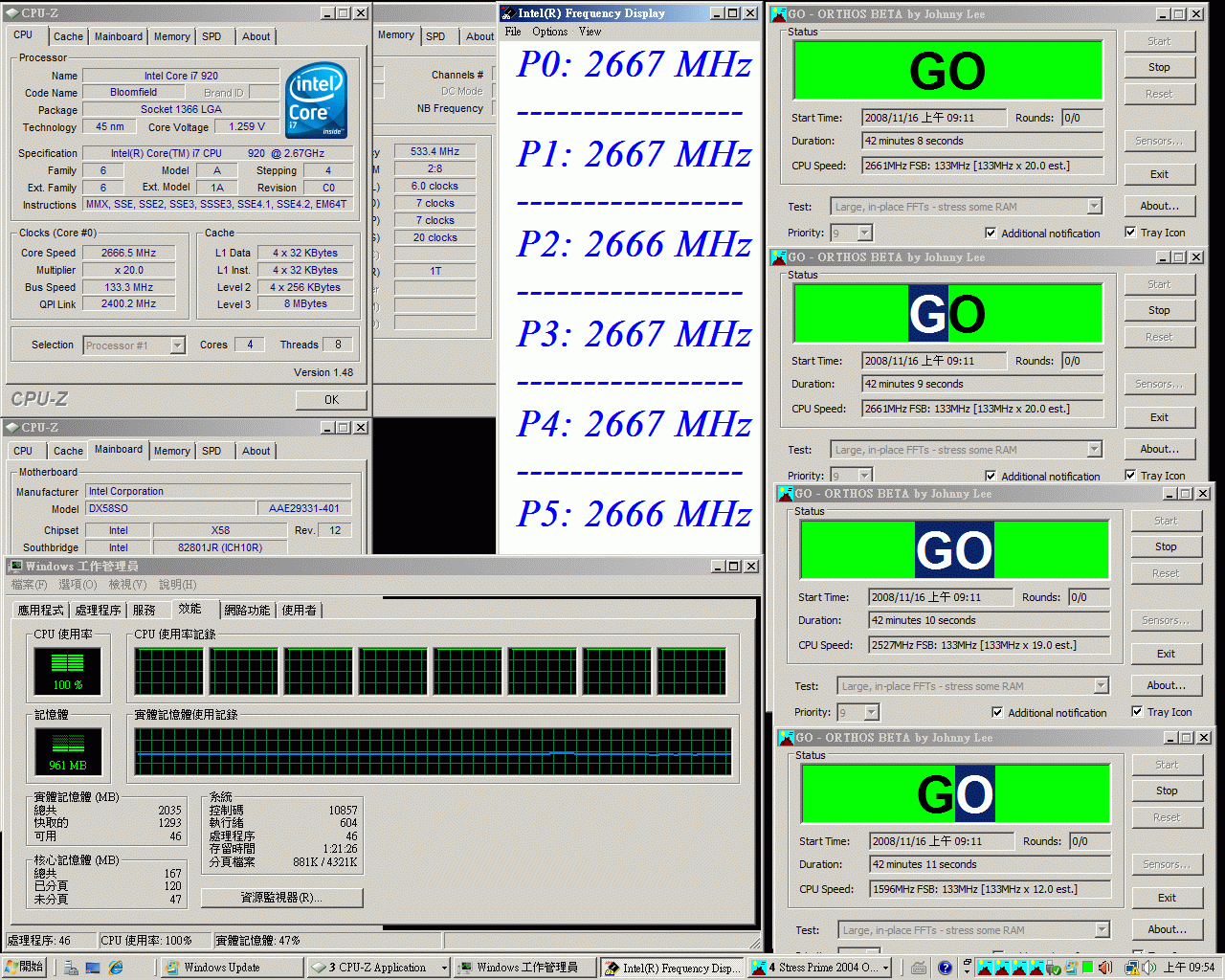
Task: Click OK button in CPU-Z
Action: [x=331, y=400]
